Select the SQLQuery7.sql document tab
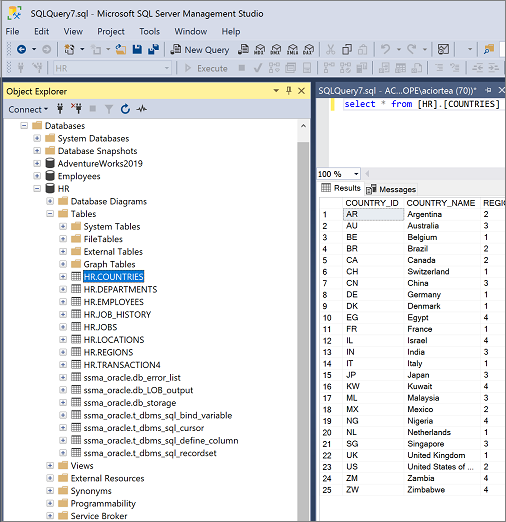 (x=397, y=91)
